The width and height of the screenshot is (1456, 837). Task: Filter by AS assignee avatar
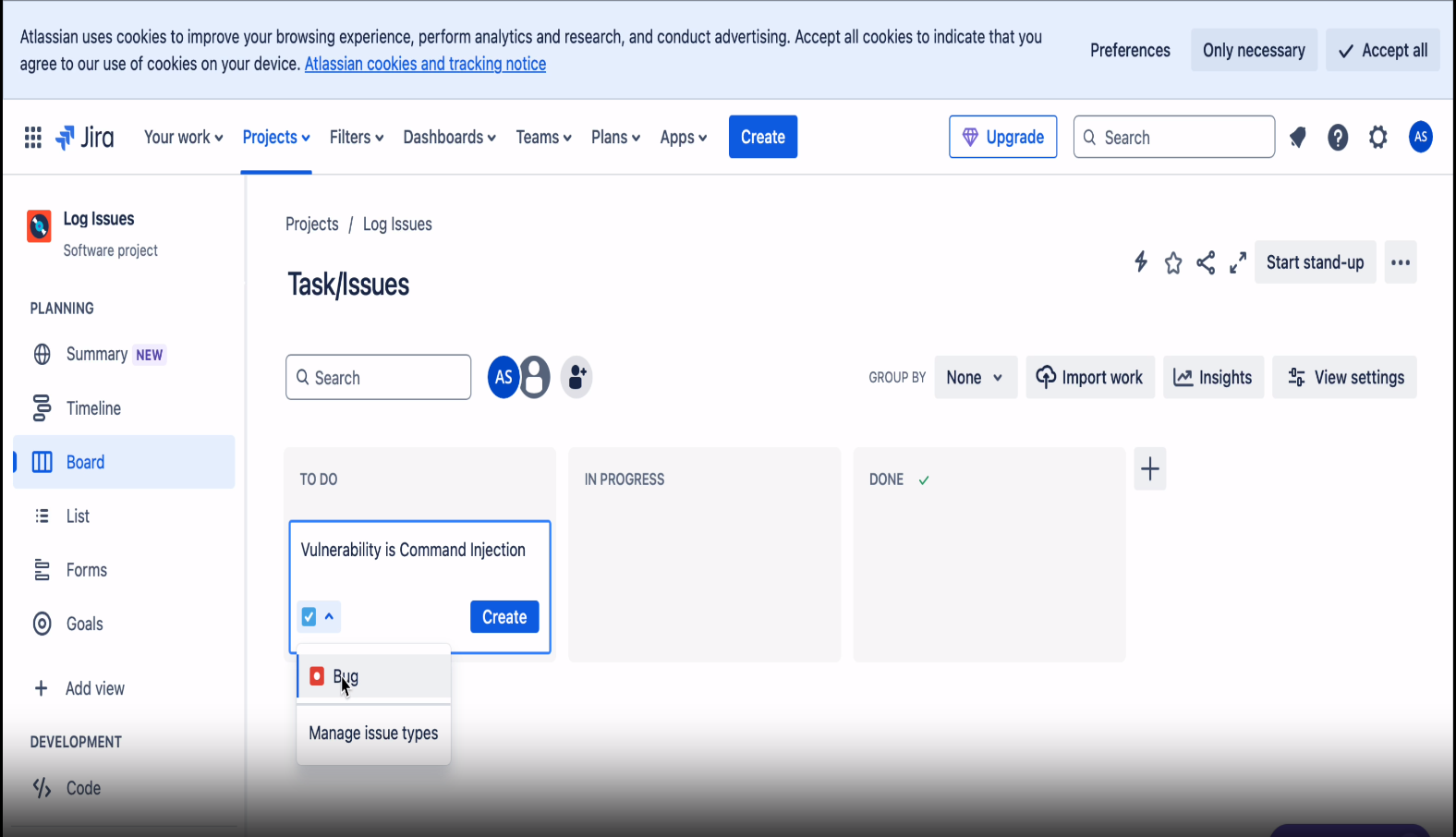(503, 377)
